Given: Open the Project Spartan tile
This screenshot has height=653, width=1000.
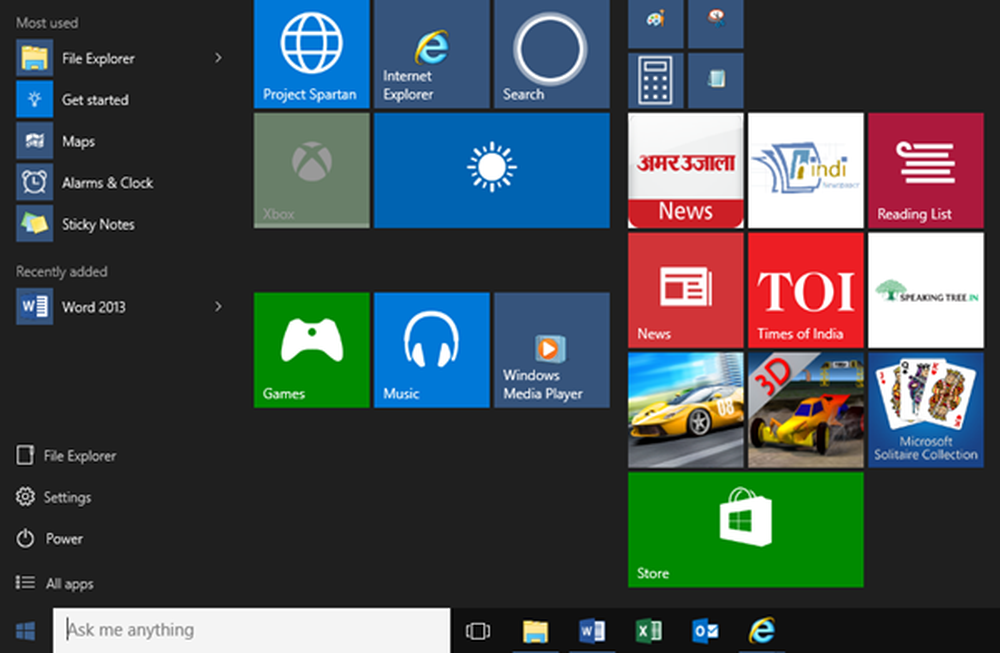Looking at the screenshot, I should tap(311, 54).
